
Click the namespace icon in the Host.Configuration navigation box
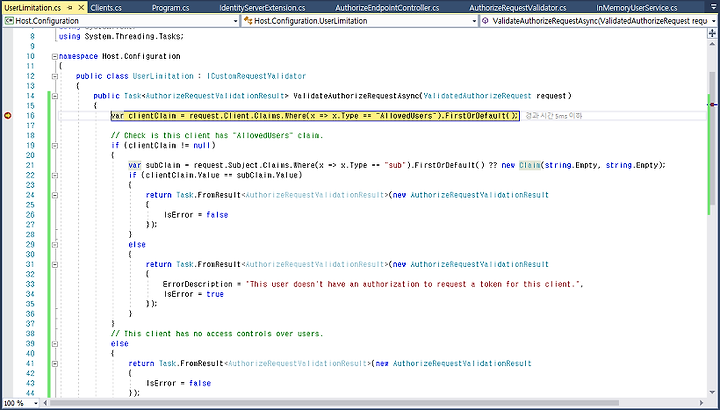pyautogui.click(x=9, y=21)
